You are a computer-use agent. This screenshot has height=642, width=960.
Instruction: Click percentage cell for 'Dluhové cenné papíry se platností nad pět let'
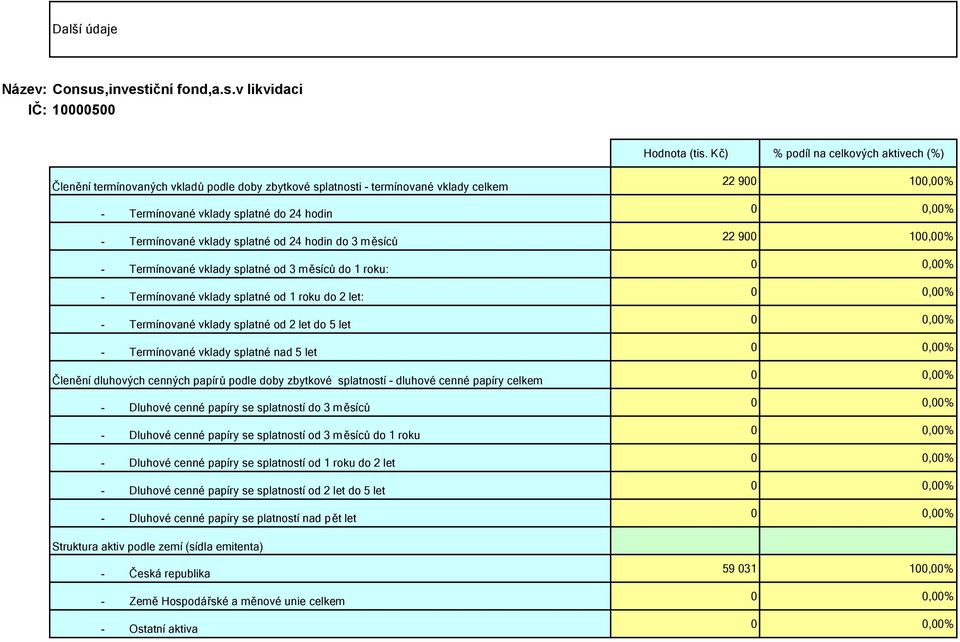(x=858, y=513)
